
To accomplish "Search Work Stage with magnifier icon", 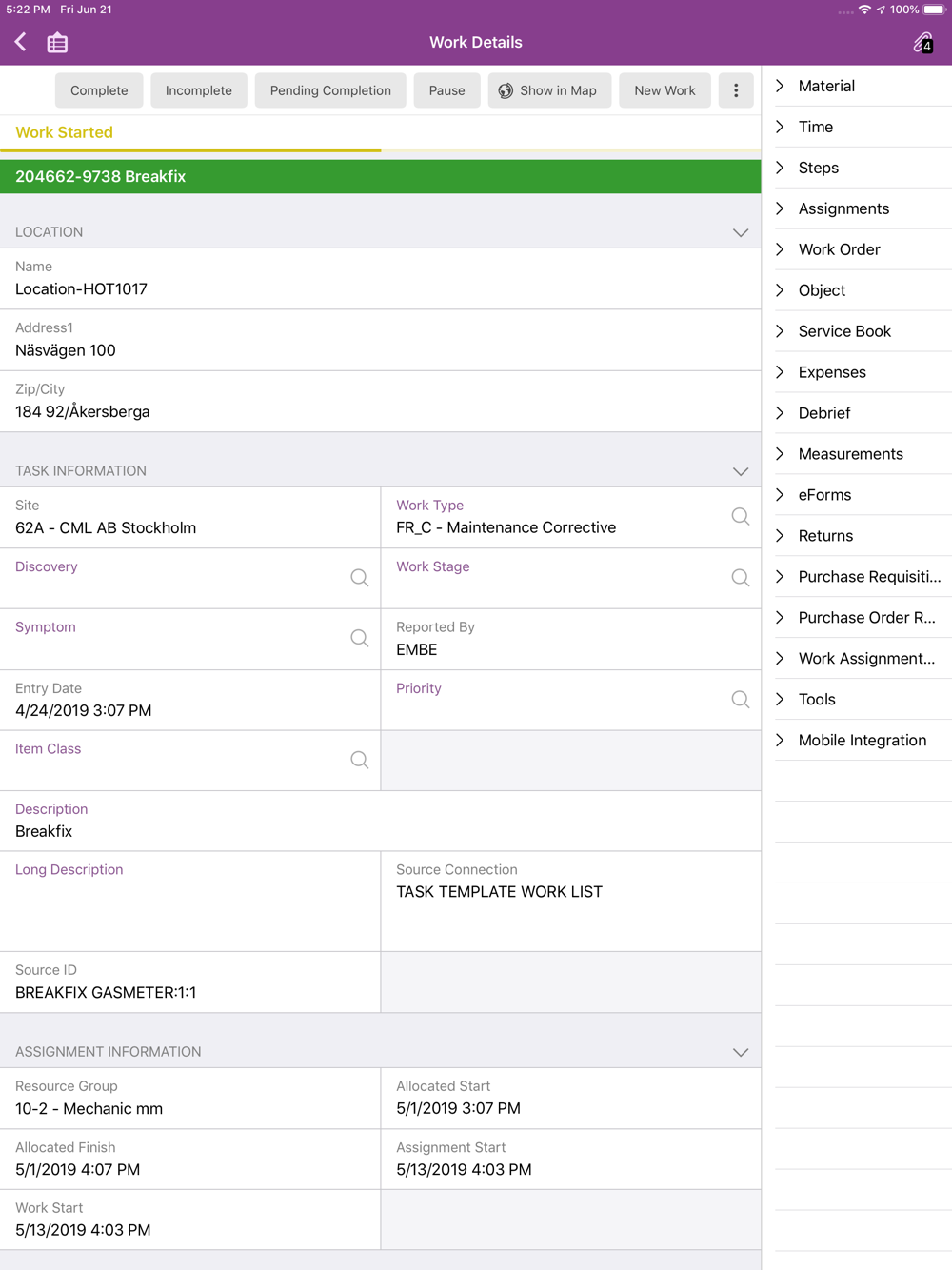I will (x=741, y=578).
